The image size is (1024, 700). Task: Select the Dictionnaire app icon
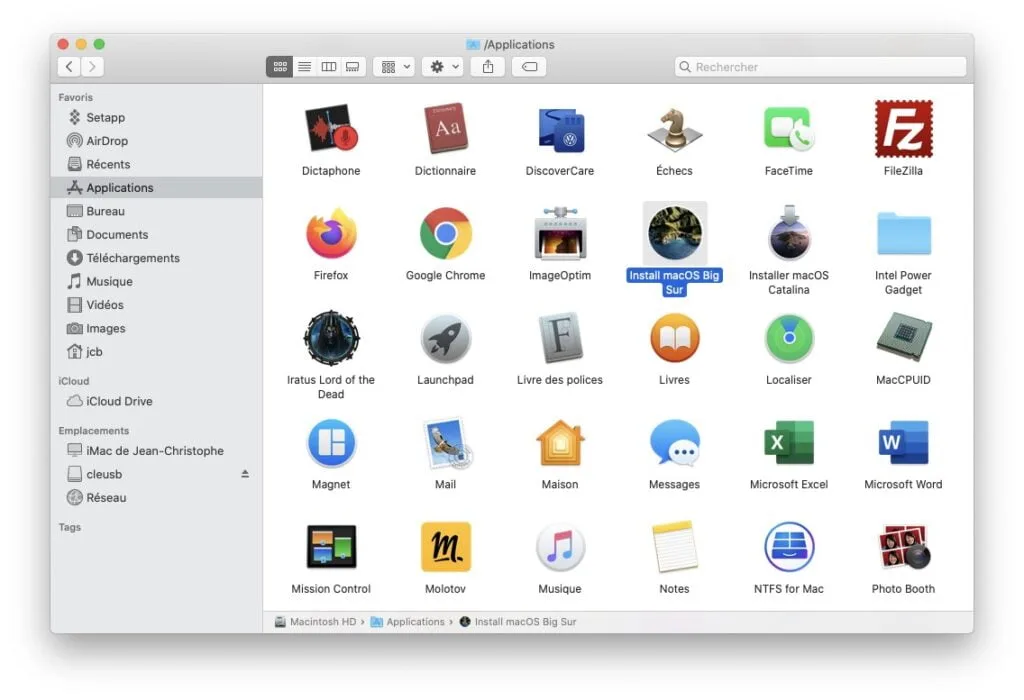(445, 129)
